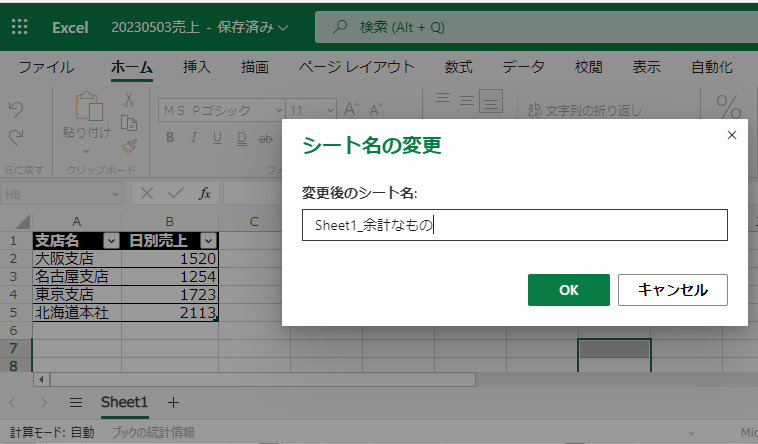Click the middle align icon
This screenshot has height=444, width=758.
pyautogui.click(x=467, y=100)
